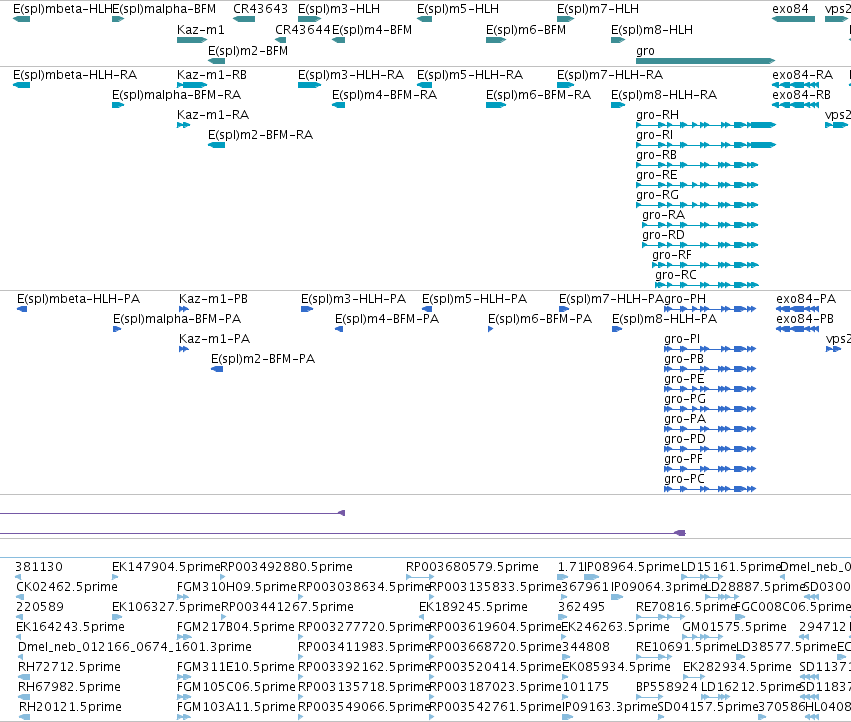Image resolution: width=851 pixels, height=722 pixels.
Task: Select the E(spl)m3-HLH-RA transcript
Action: 309,85
